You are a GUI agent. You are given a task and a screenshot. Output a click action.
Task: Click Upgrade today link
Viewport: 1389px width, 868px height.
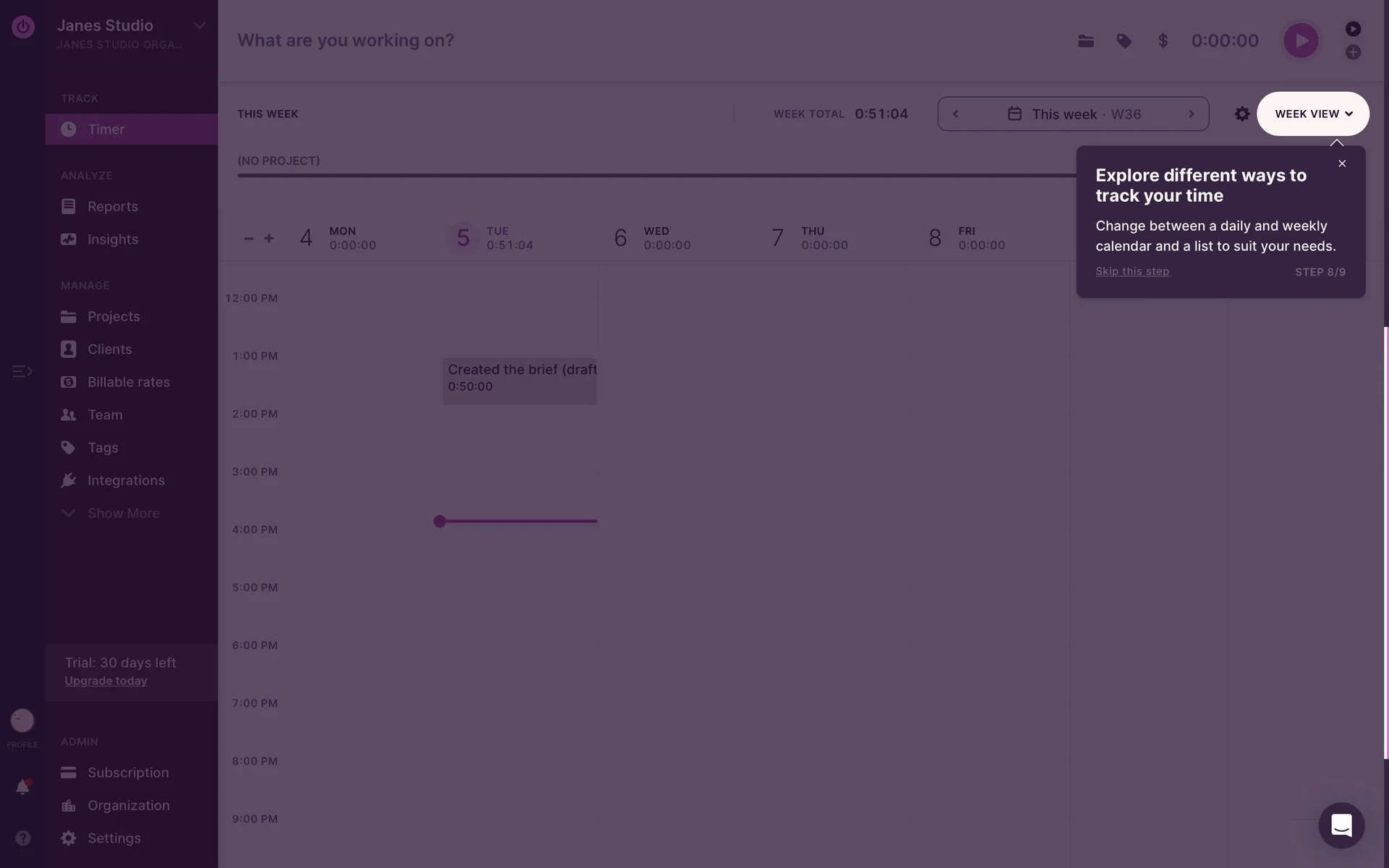point(106,681)
